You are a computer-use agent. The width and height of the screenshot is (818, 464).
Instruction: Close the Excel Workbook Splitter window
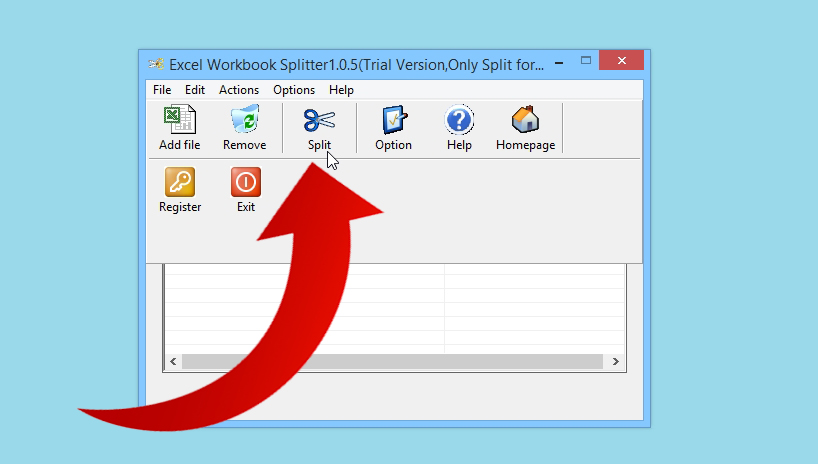tap(621, 61)
